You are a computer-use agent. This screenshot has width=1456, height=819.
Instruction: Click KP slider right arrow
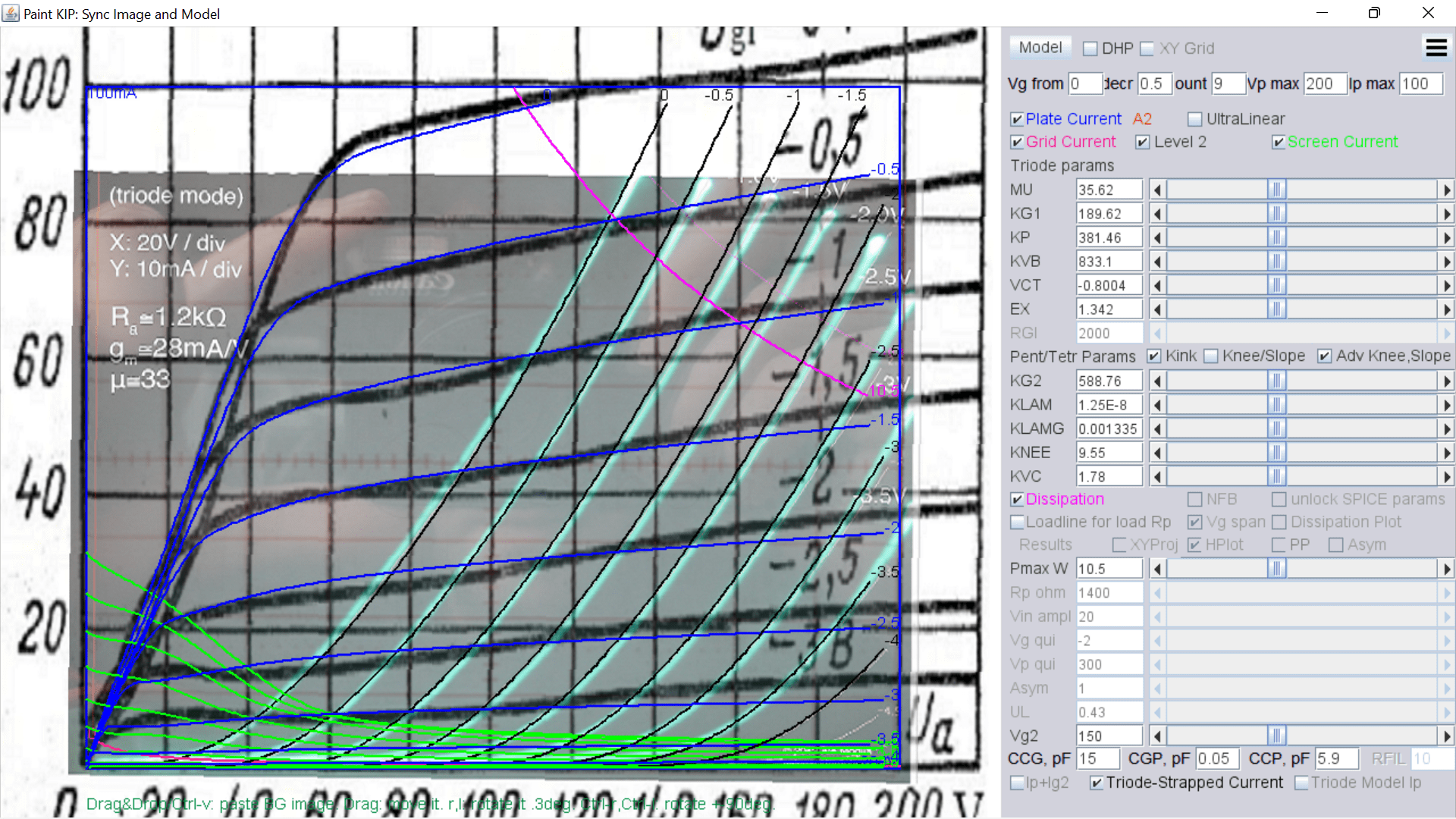pos(1446,237)
